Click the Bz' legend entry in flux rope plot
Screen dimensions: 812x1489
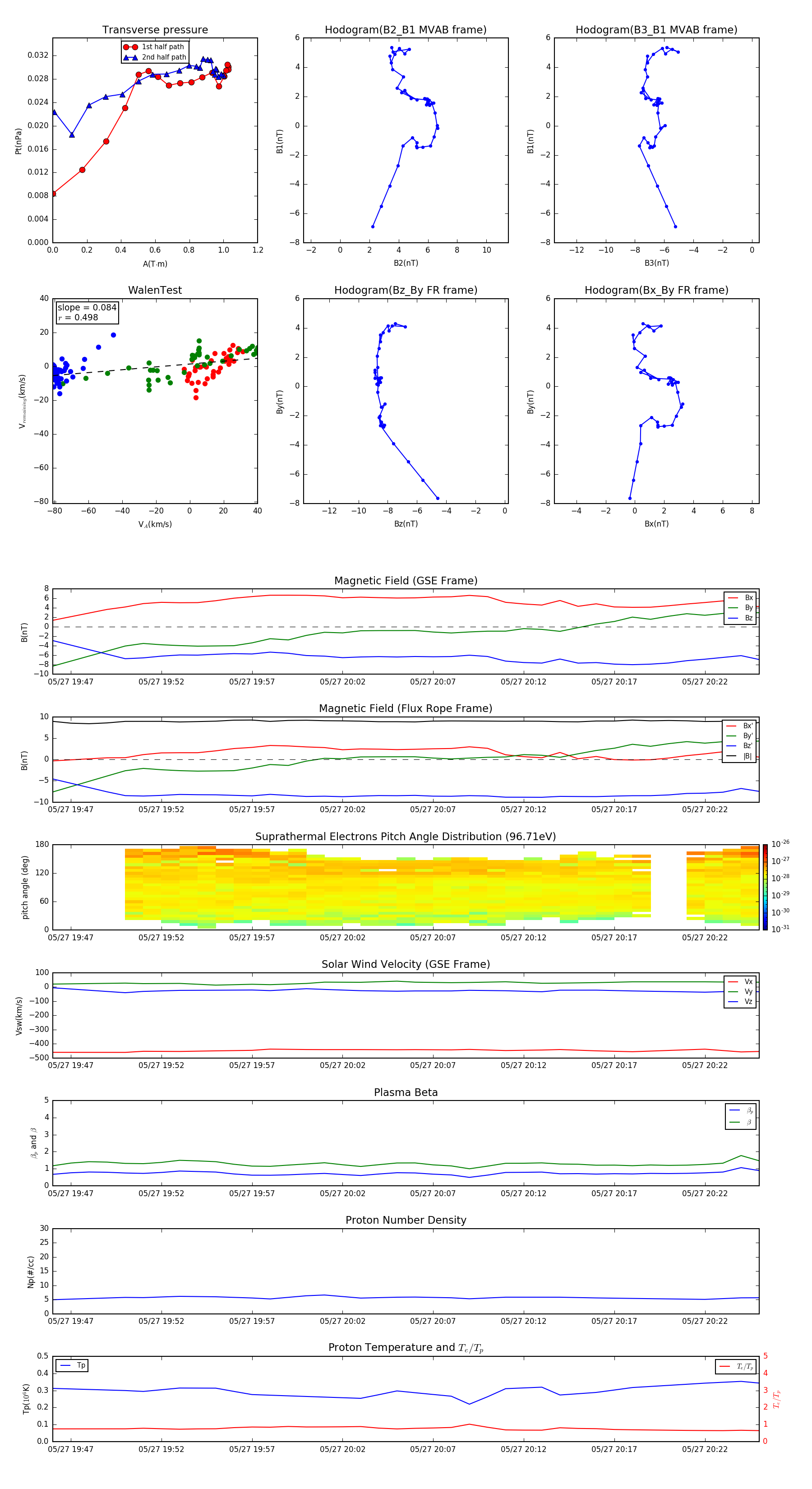[x=740, y=746]
